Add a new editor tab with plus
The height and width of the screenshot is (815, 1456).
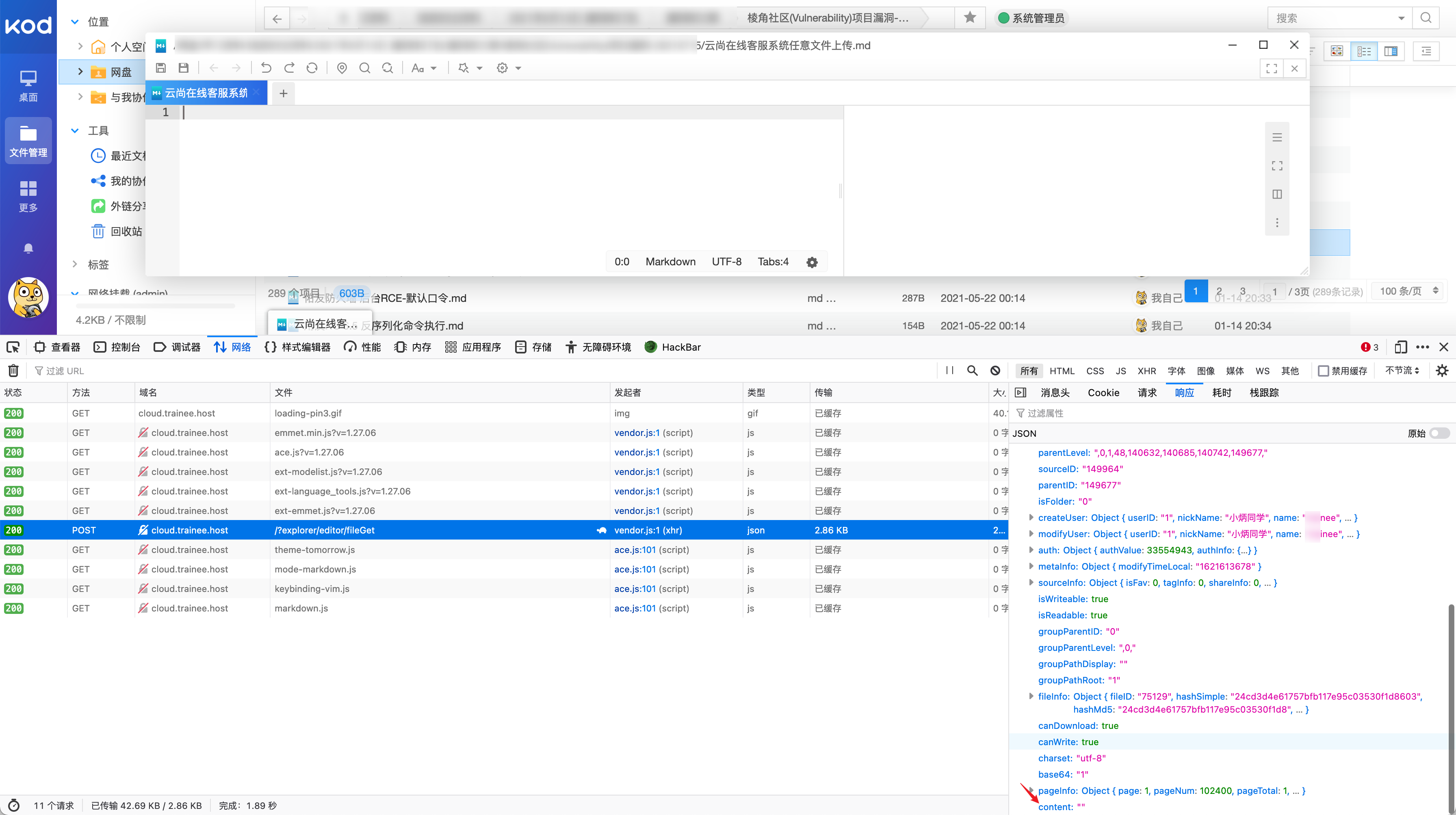pos(284,93)
